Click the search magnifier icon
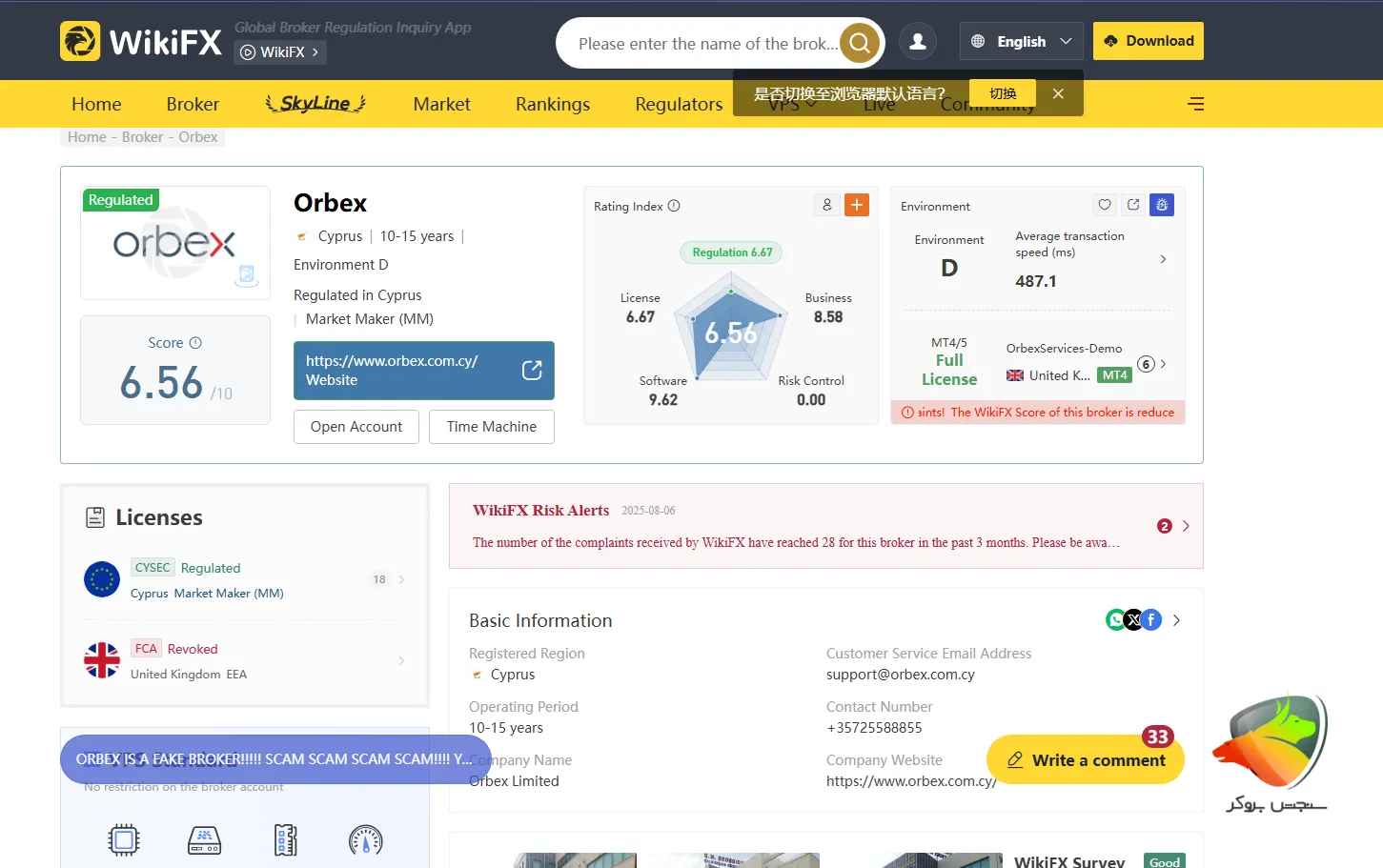The height and width of the screenshot is (868, 1383). pos(859,43)
